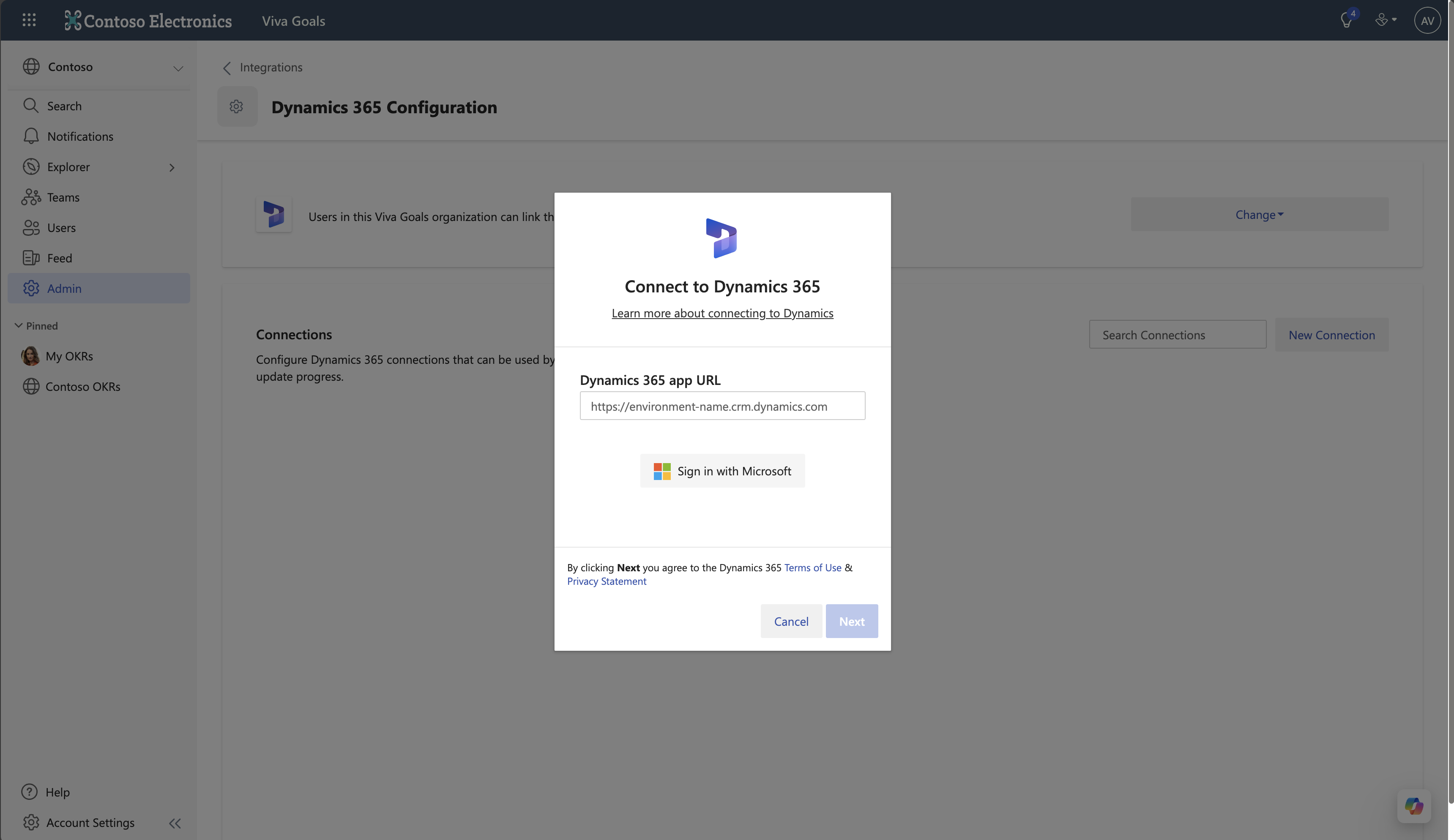The height and width of the screenshot is (840, 1454).
Task: Click the Help question mark icon
Action: coord(30,791)
